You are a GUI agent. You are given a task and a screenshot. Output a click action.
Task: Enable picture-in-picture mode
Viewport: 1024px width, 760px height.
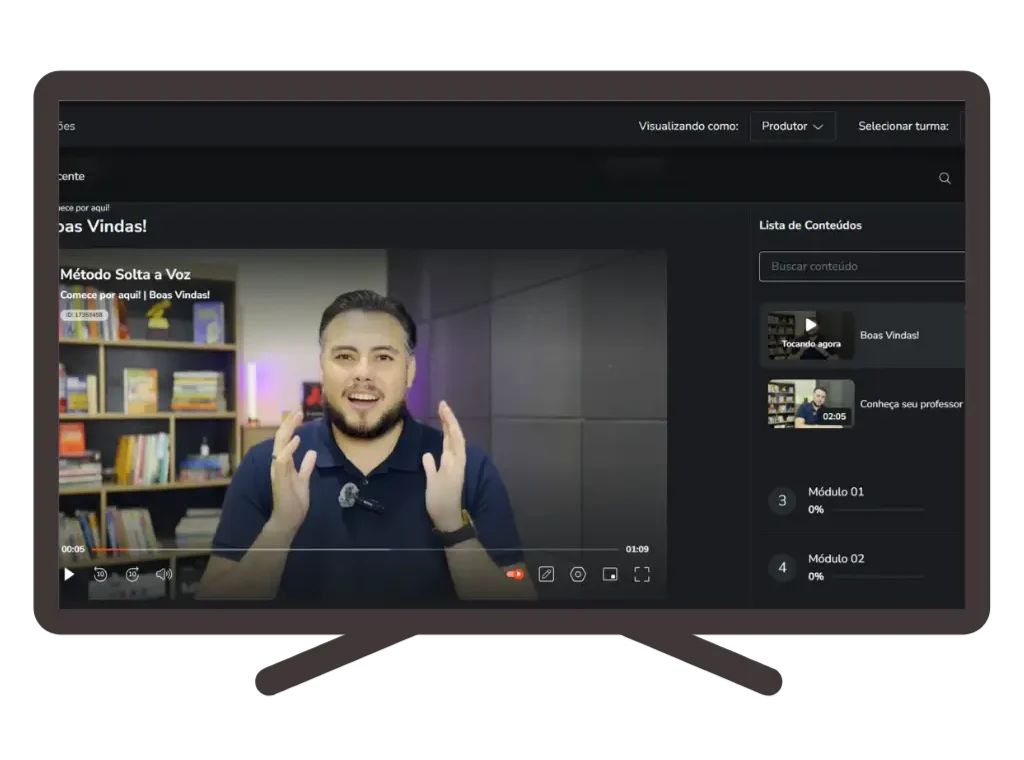point(610,574)
